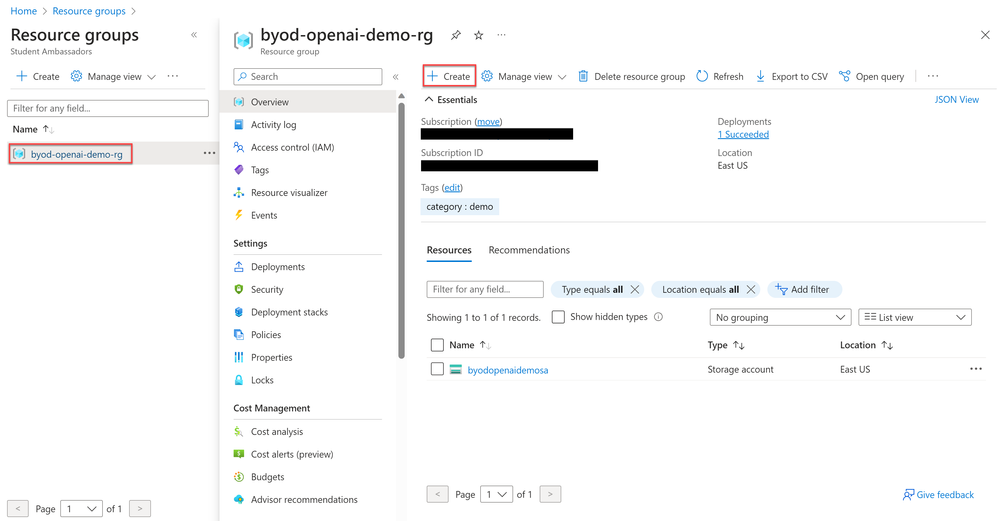Open the List view dropdown
Viewport: 999px width, 521px height.
915,317
